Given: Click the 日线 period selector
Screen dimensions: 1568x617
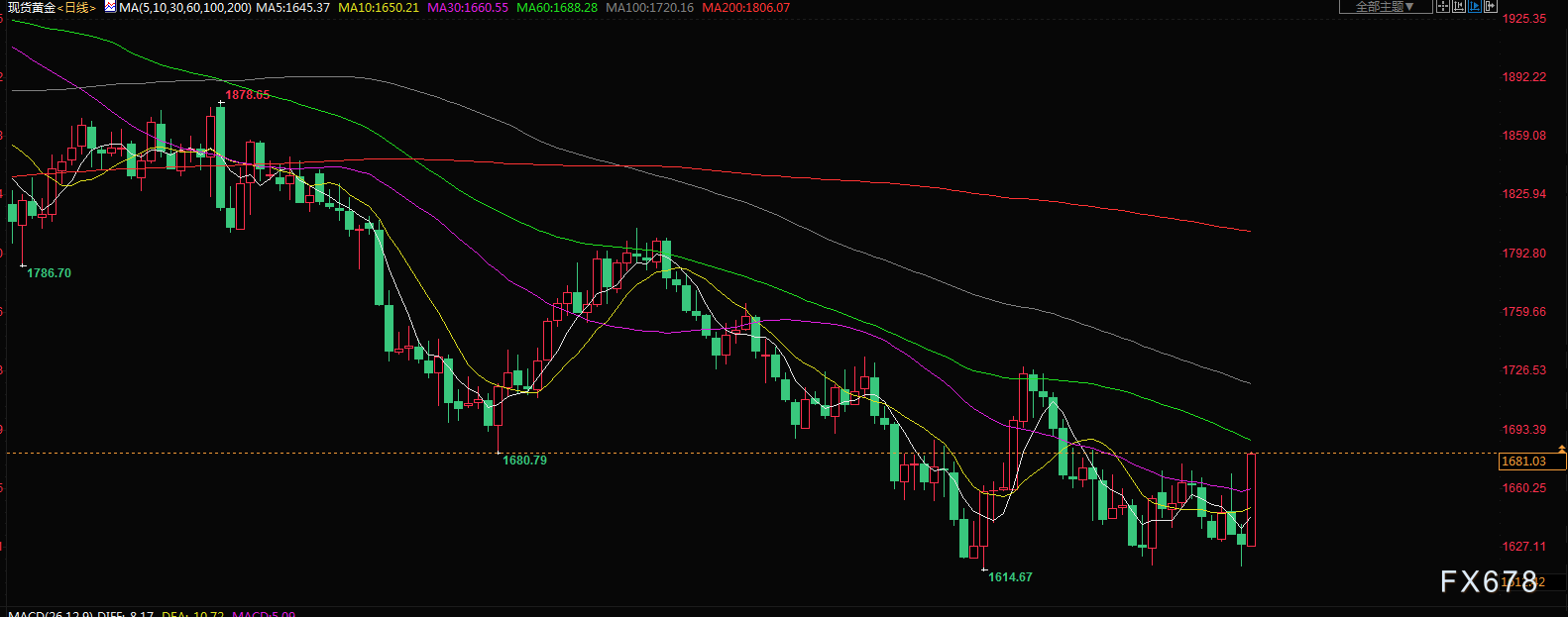Looking at the screenshot, I should point(77,8).
